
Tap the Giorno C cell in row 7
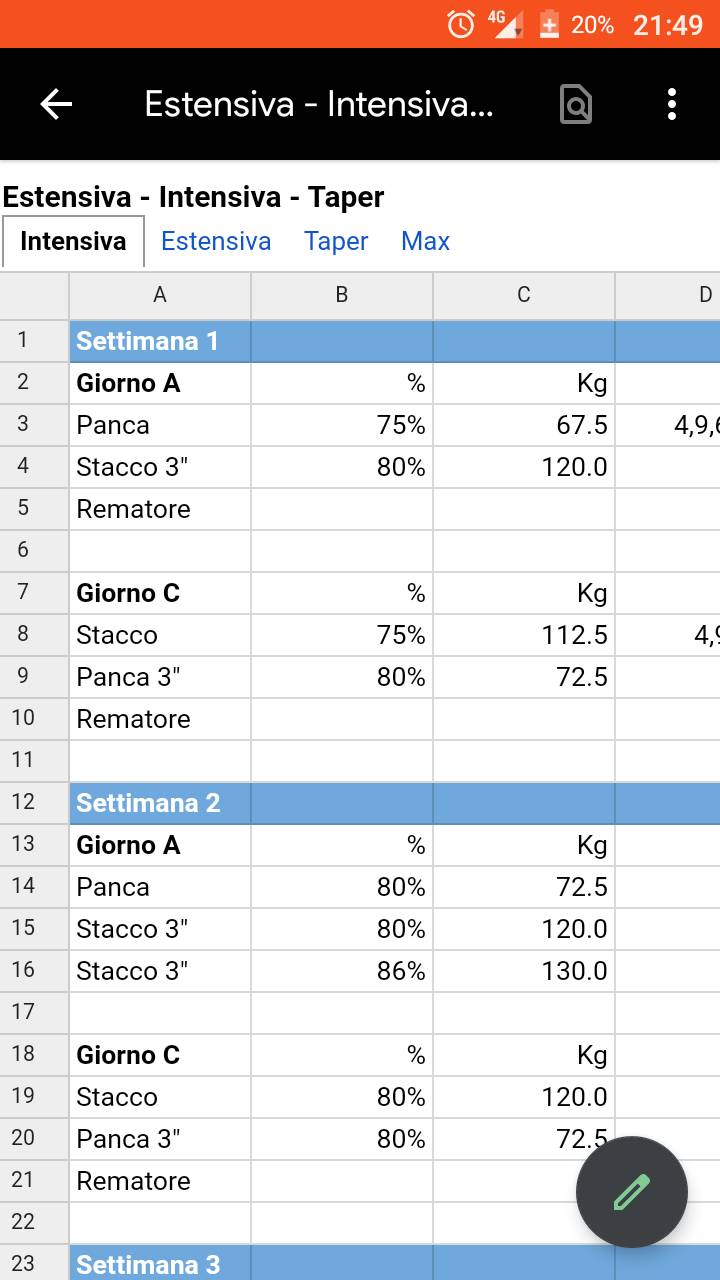[x=160, y=593]
